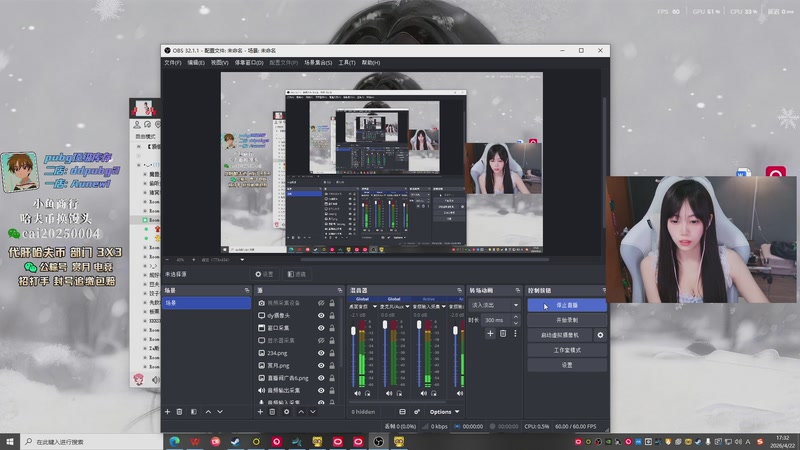
Task: Open source properties gear in Sources toolbar
Action: [287, 412]
